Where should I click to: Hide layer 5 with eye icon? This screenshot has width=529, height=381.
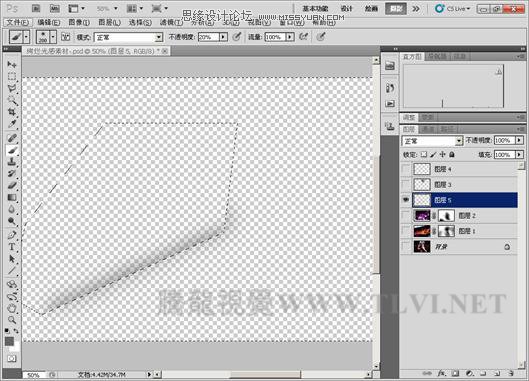(406, 200)
